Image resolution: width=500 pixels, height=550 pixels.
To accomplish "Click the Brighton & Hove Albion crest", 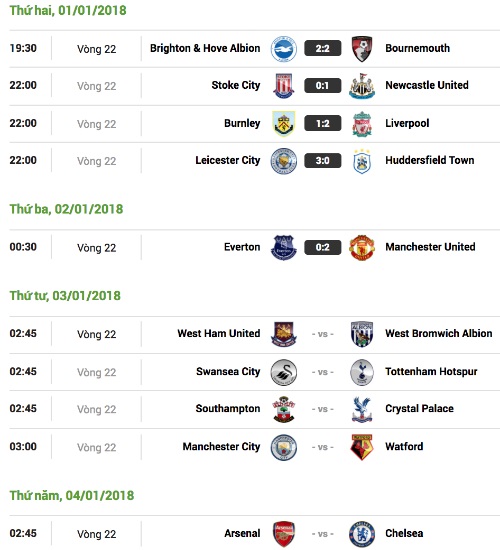I will click(284, 49).
